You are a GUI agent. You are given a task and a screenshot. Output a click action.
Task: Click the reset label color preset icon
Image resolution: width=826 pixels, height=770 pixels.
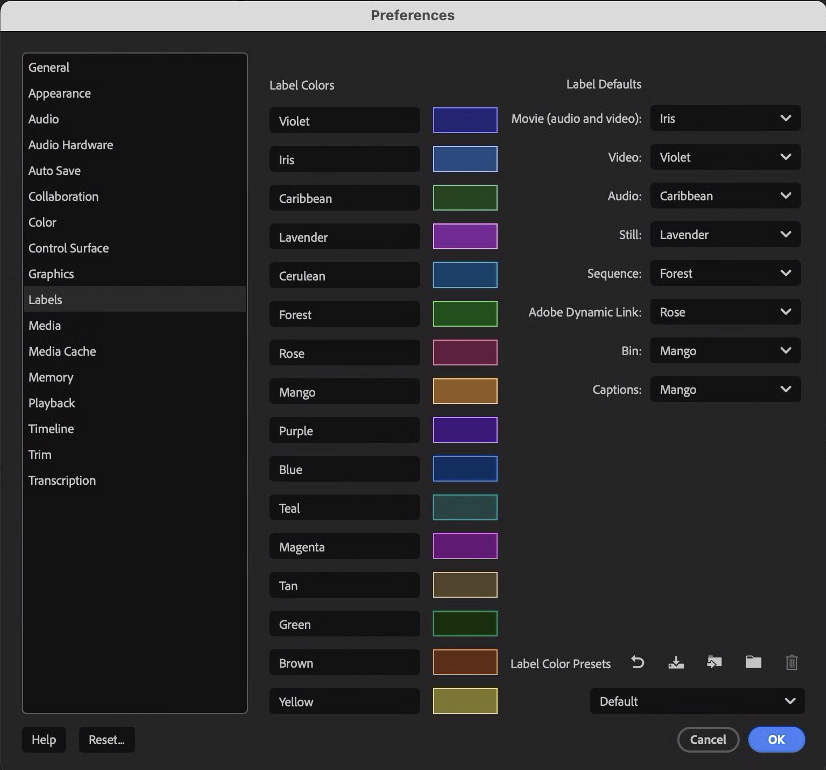[x=638, y=663]
